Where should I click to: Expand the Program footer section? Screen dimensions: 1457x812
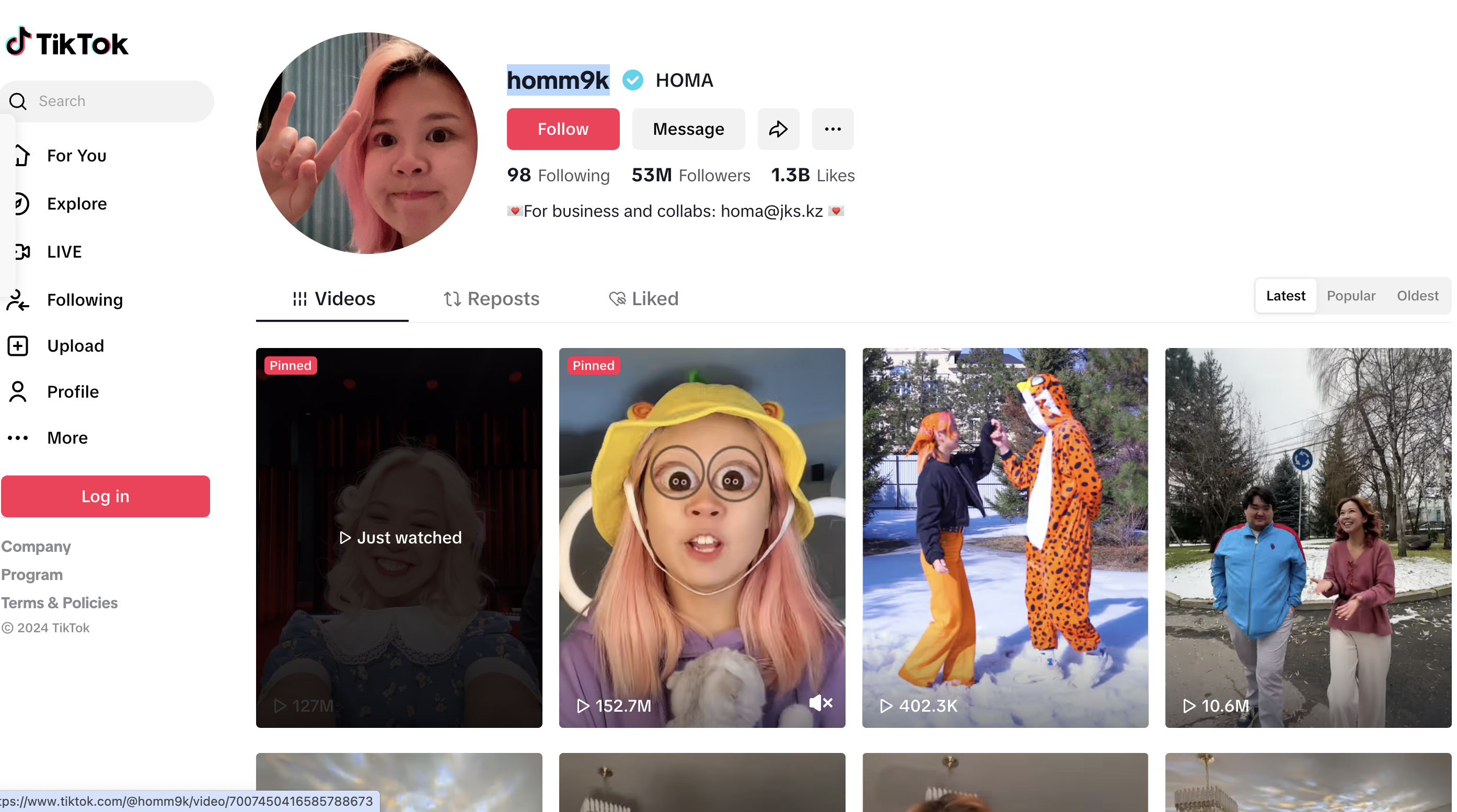pyautogui.click(x=32, y=574)
